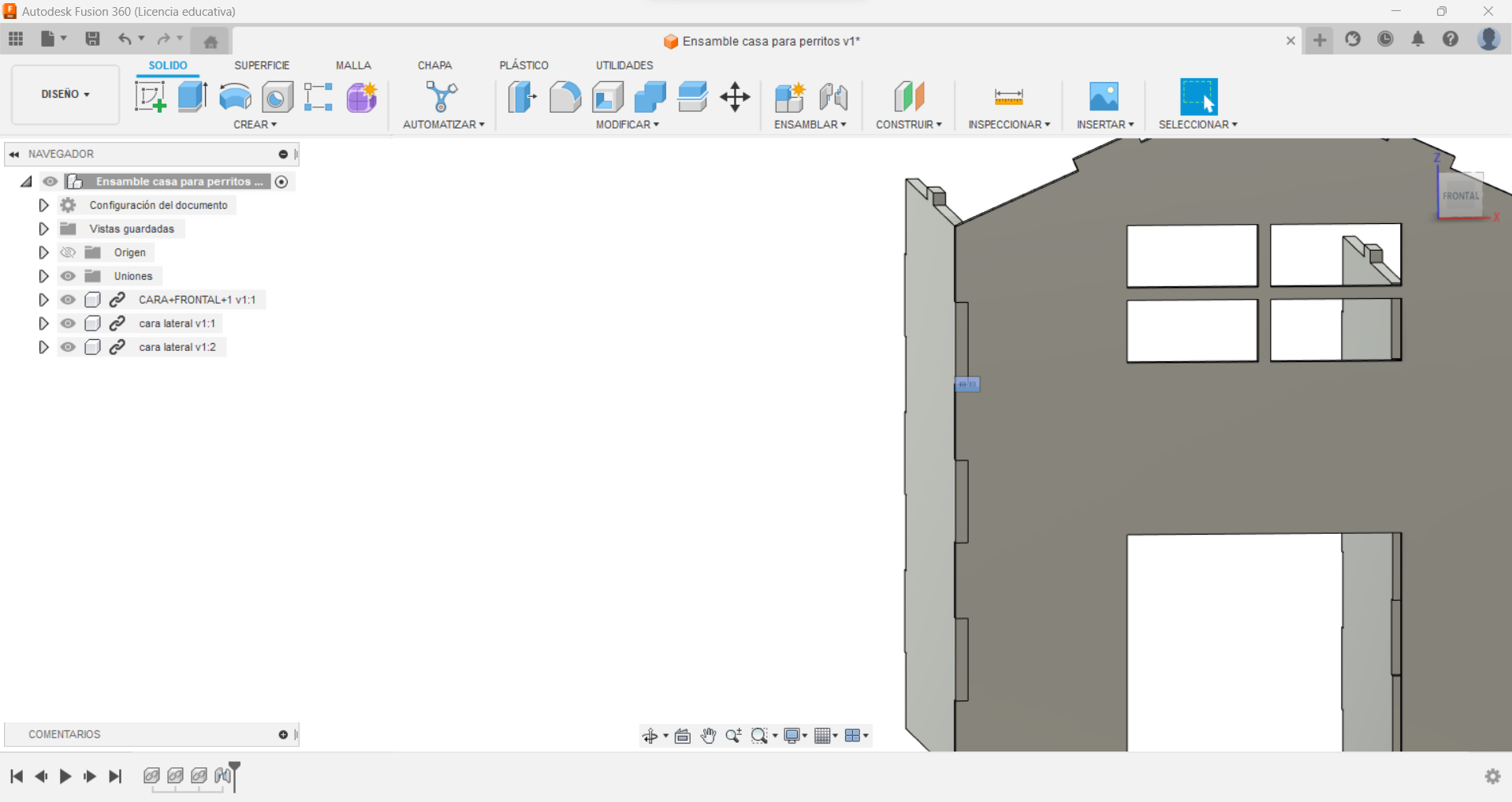Expand Vistas guardadas tree node

[43, 229]
